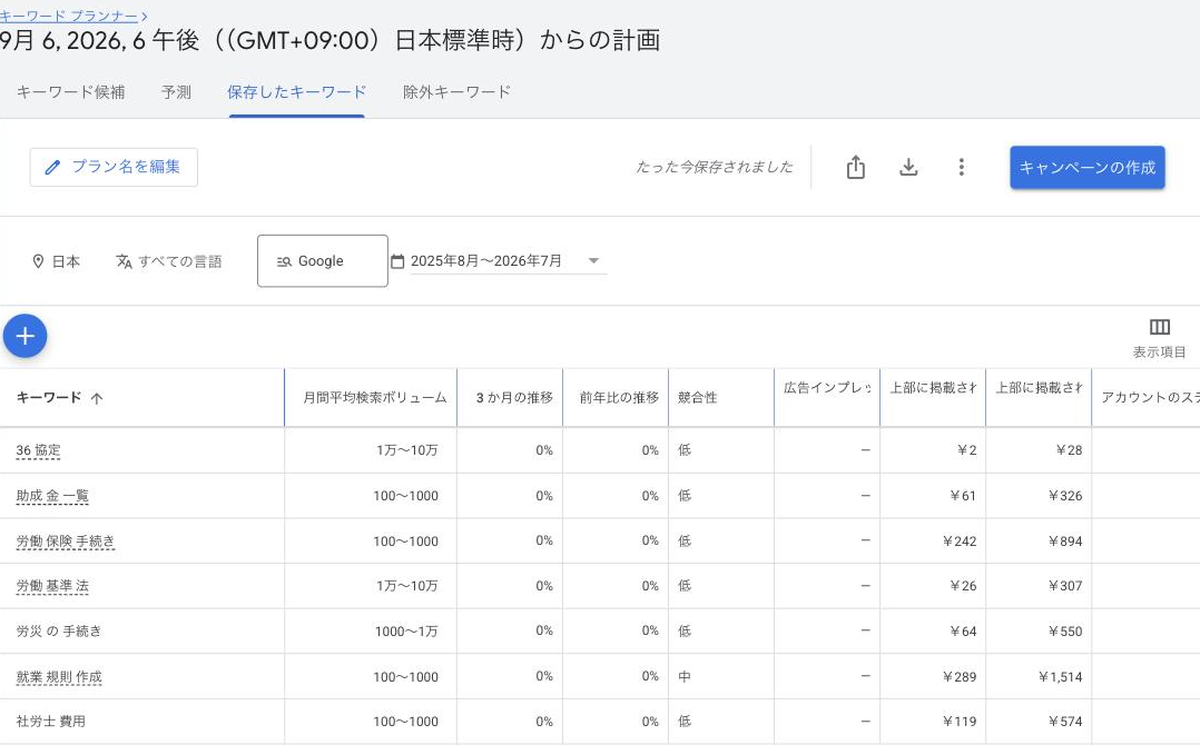The image size is (1200, 745).
Task: Select the keyword 労働 基準 法
Action: coord(52,586)
